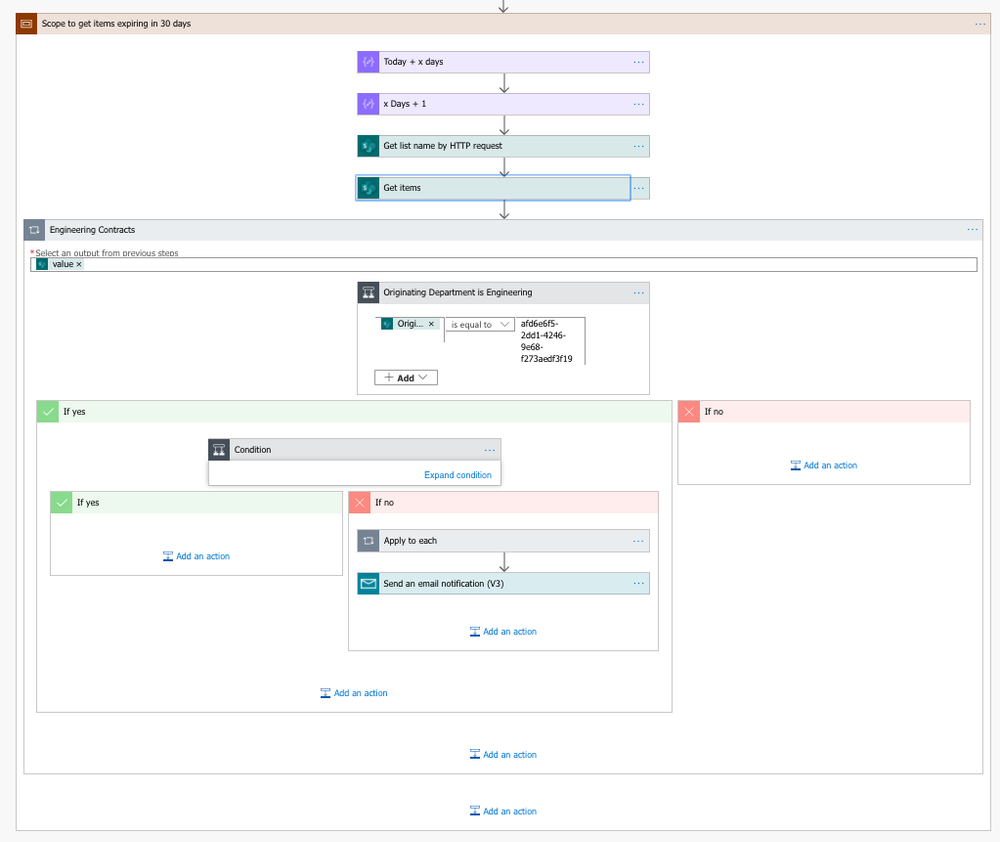This screenshot has height=842, width=1000.
Task: Open the ellipsis menu on the "Get items" action
Action: pos(638,187)
